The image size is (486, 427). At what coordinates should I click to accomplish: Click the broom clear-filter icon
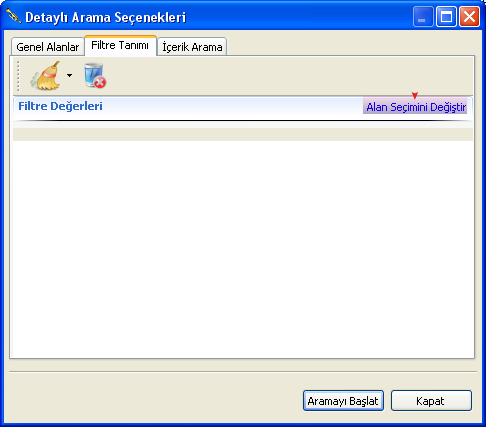tap(46, 76)
